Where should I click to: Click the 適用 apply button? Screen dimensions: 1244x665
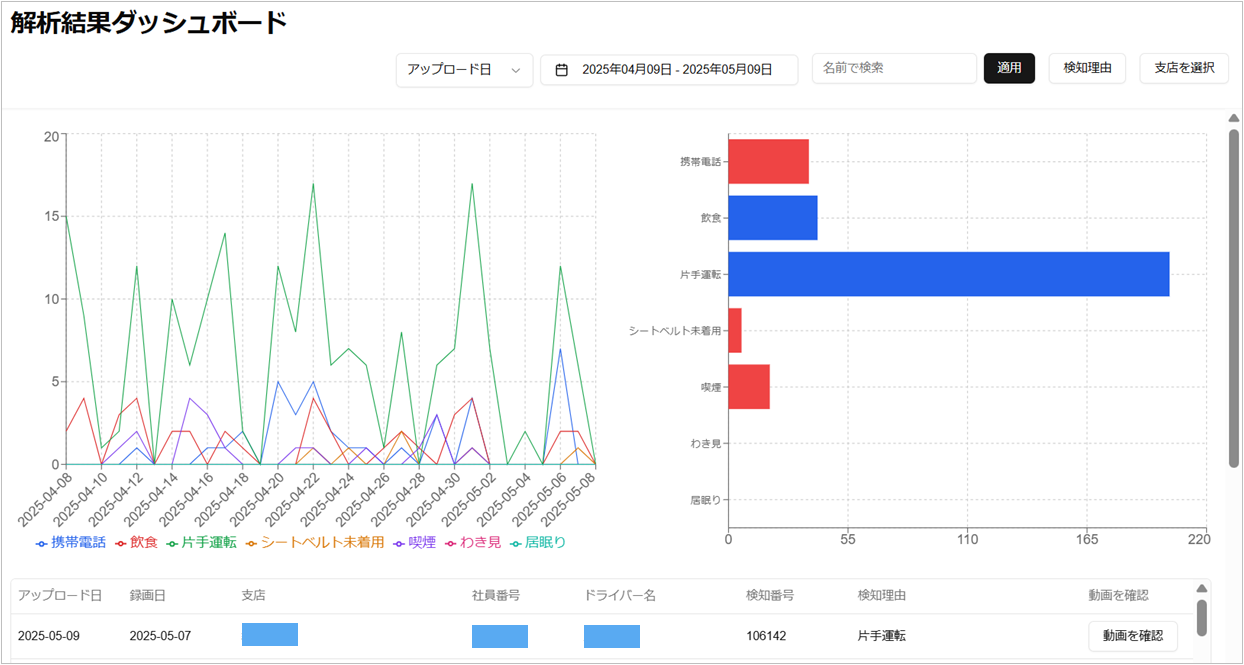pyautogui.click(x=1009, y=68)
